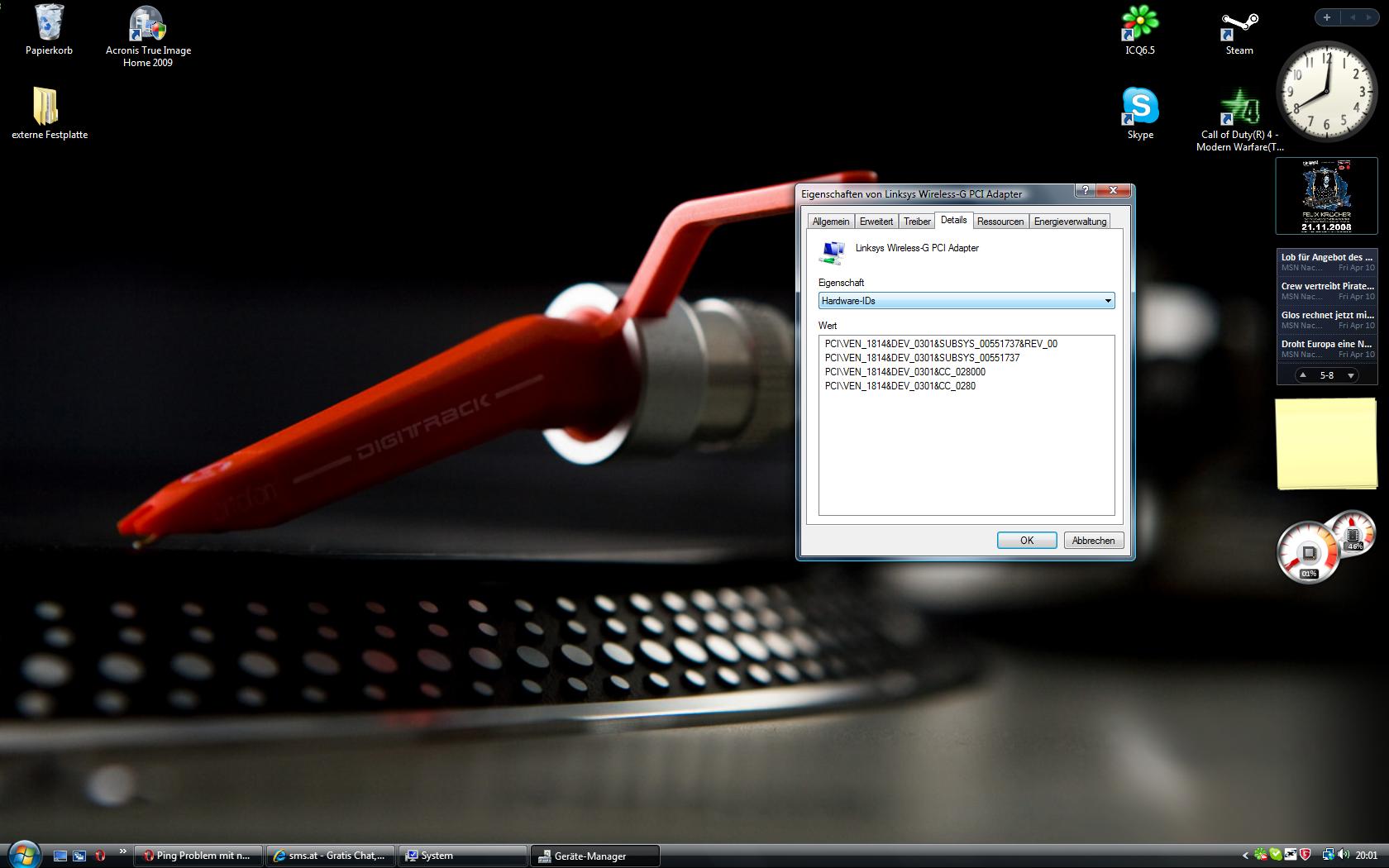Image resolution: width=1389 pixels, height=868 pixels.
Task: Click Abbrechen in the properties dialog
Action: [x=1093, y=541]
